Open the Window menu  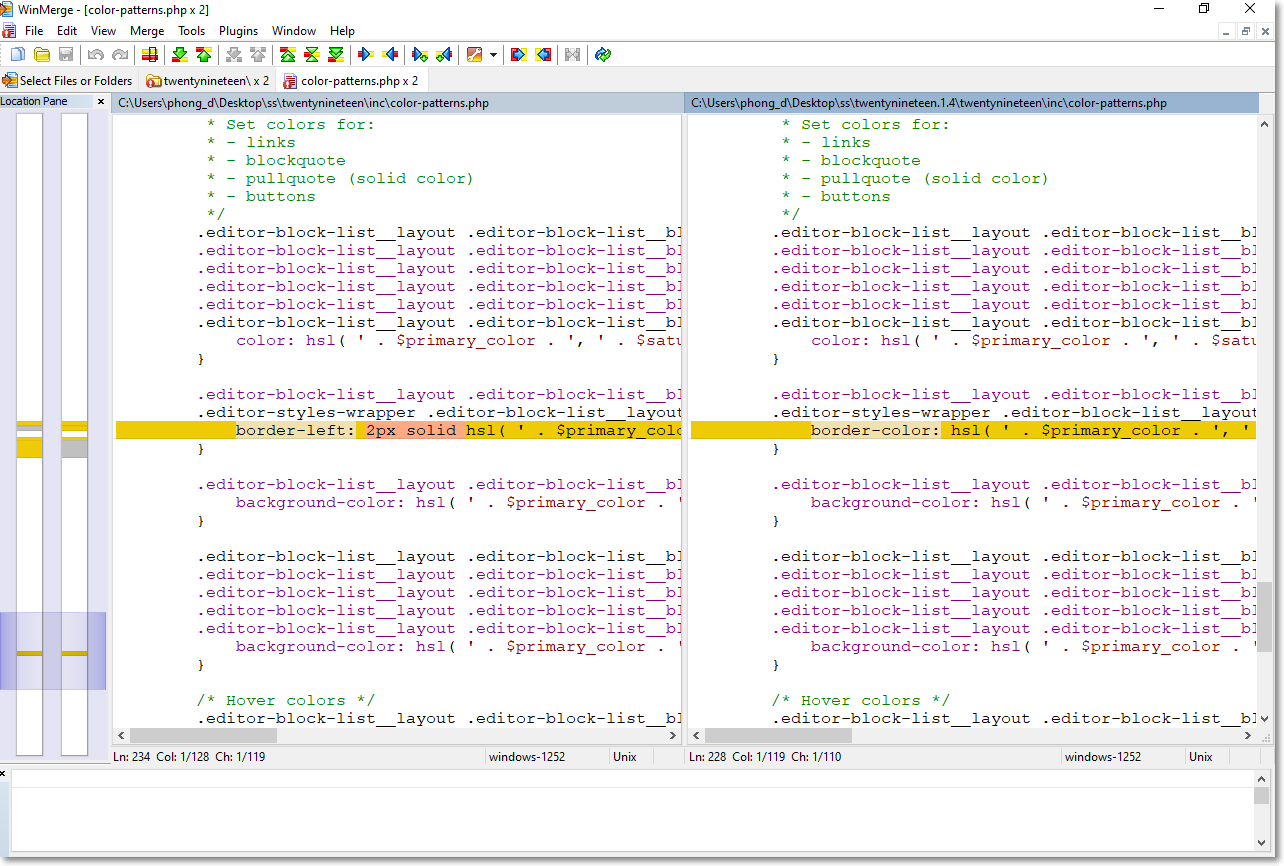point(294,31)
